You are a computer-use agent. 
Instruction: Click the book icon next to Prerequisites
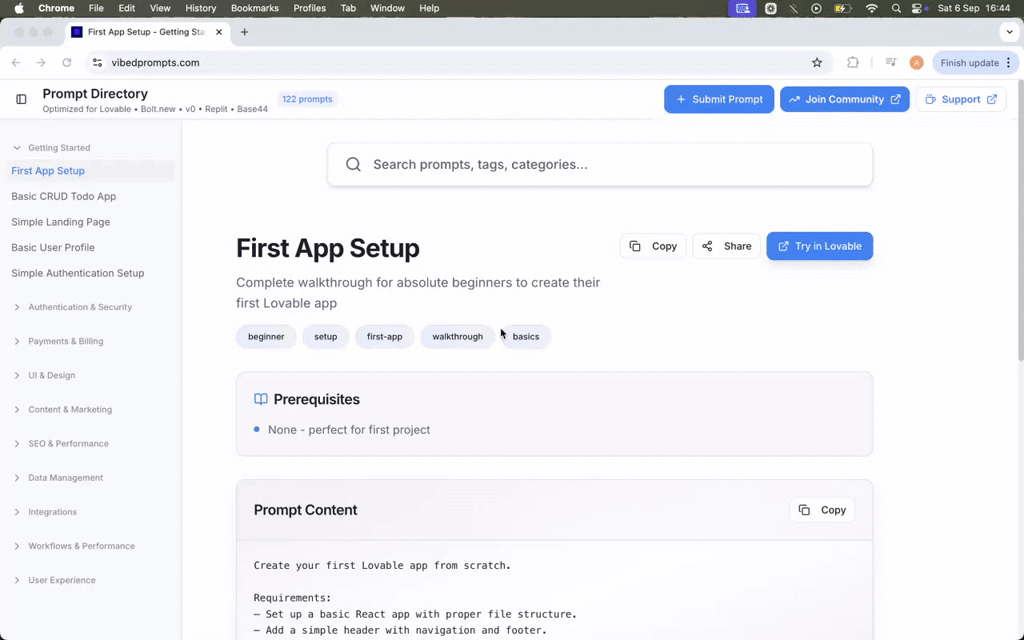[x=261, y=399]
